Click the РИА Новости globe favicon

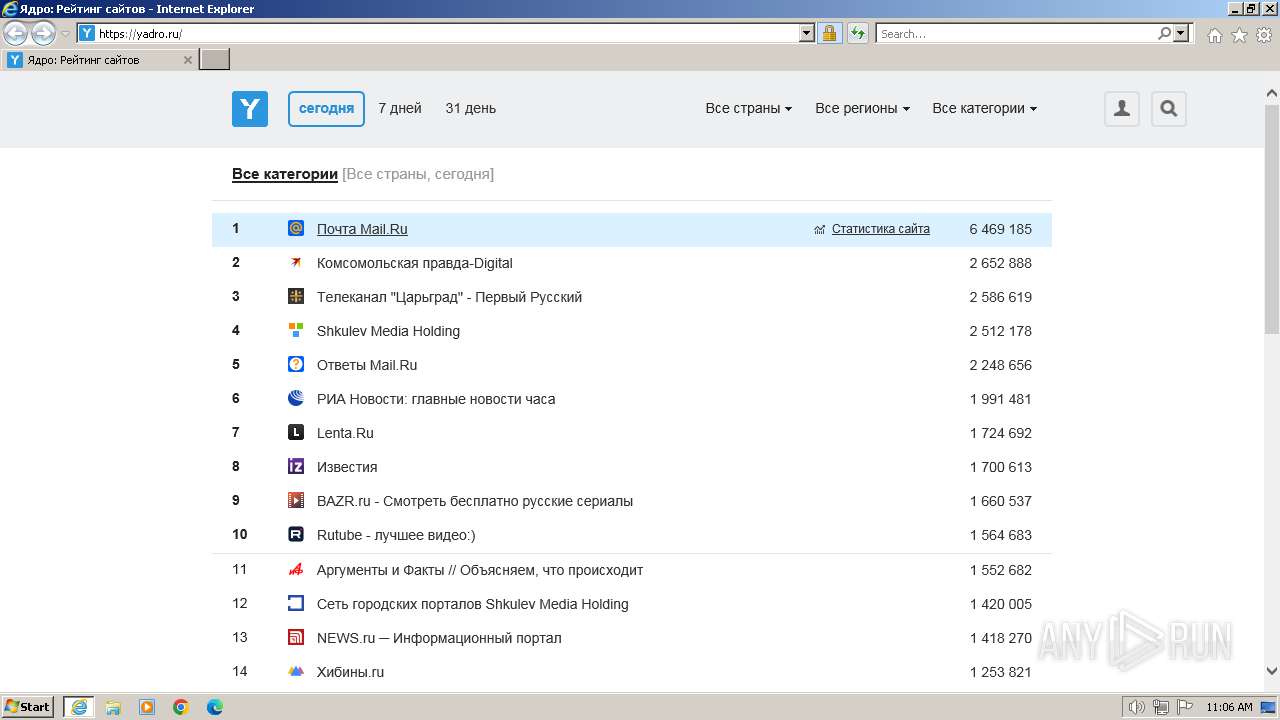tap(296, 398)
